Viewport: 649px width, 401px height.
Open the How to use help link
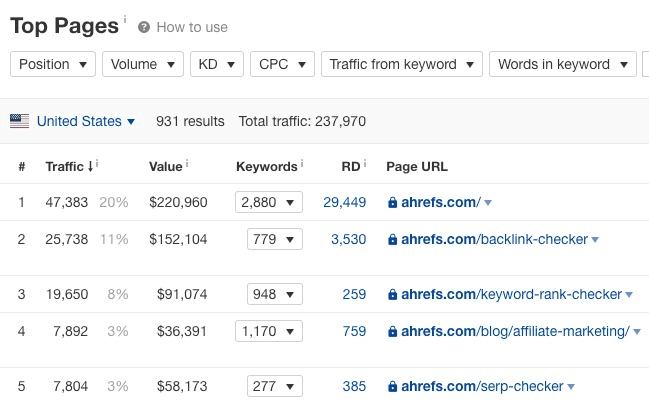click(192, 27)
